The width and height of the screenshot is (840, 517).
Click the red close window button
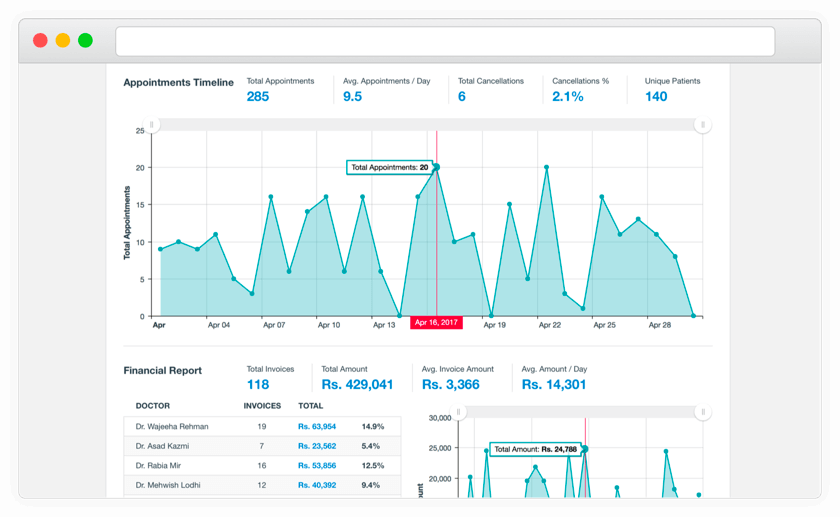[40, 40]
